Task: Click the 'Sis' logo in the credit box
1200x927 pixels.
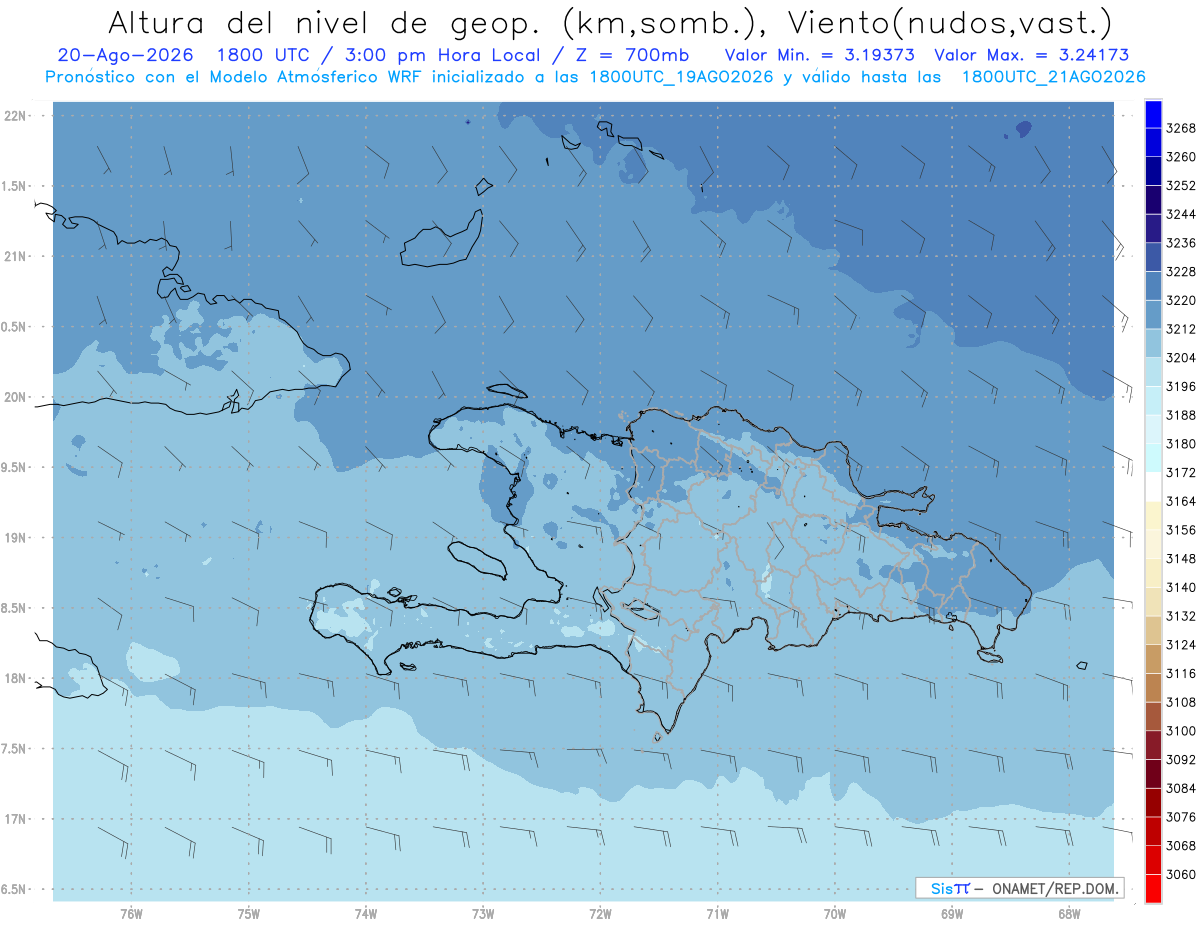Action: click(942, 888)
